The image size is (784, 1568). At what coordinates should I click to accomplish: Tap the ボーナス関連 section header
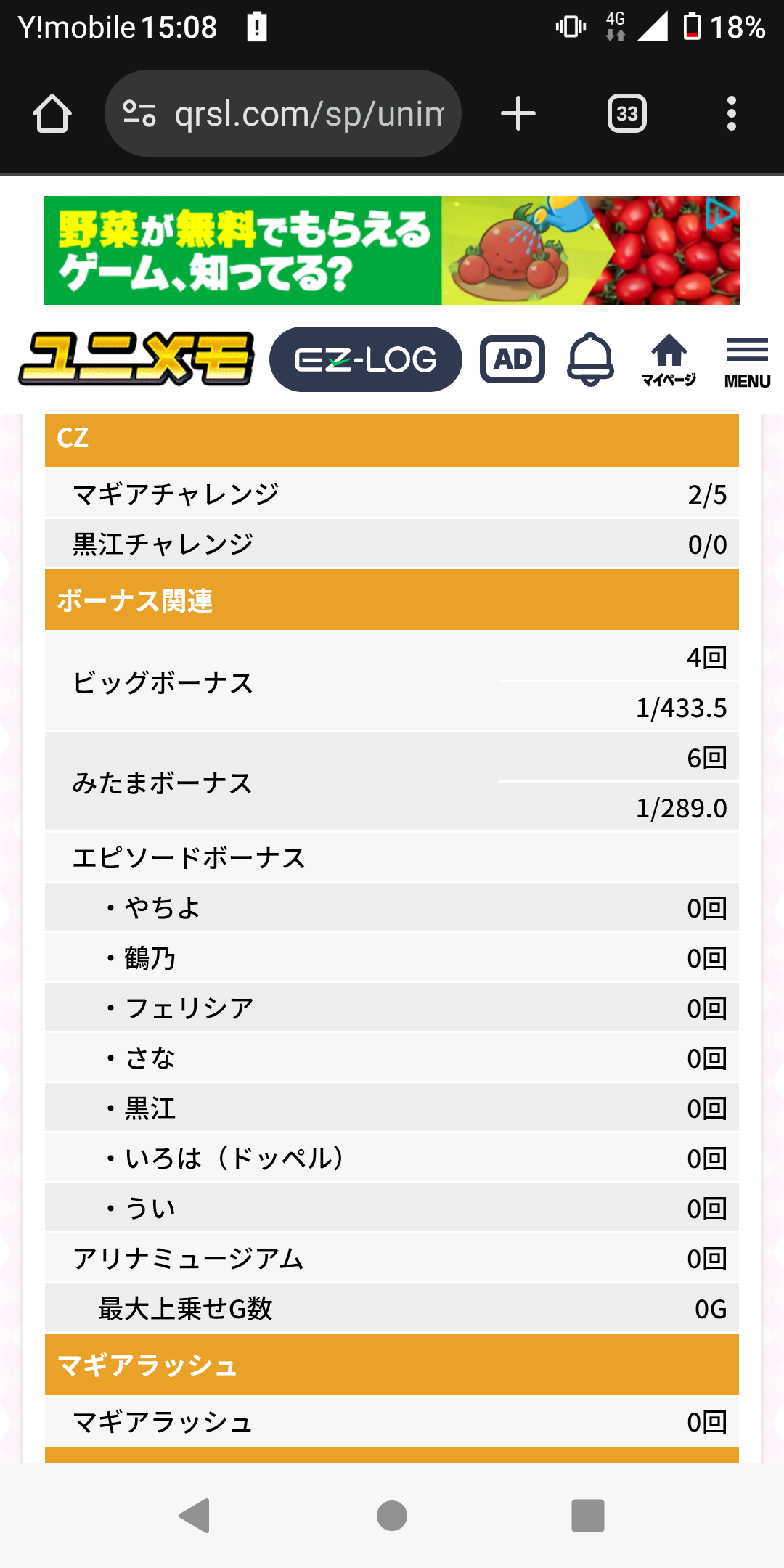coord(392,600)
